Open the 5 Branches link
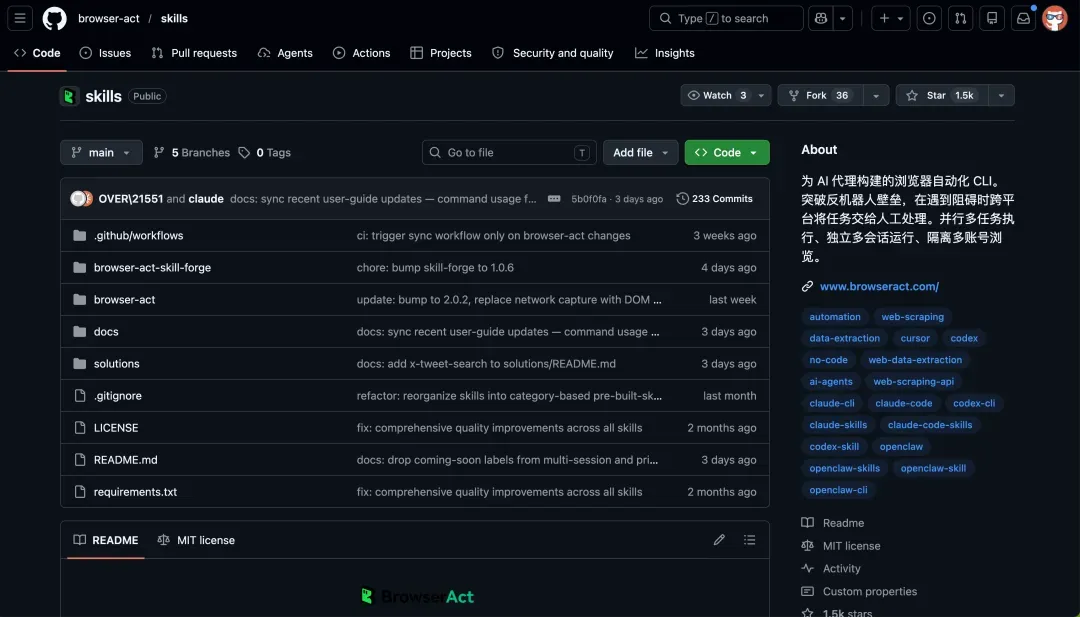Screen dimensions: 1080x617 tap(192, 153)
